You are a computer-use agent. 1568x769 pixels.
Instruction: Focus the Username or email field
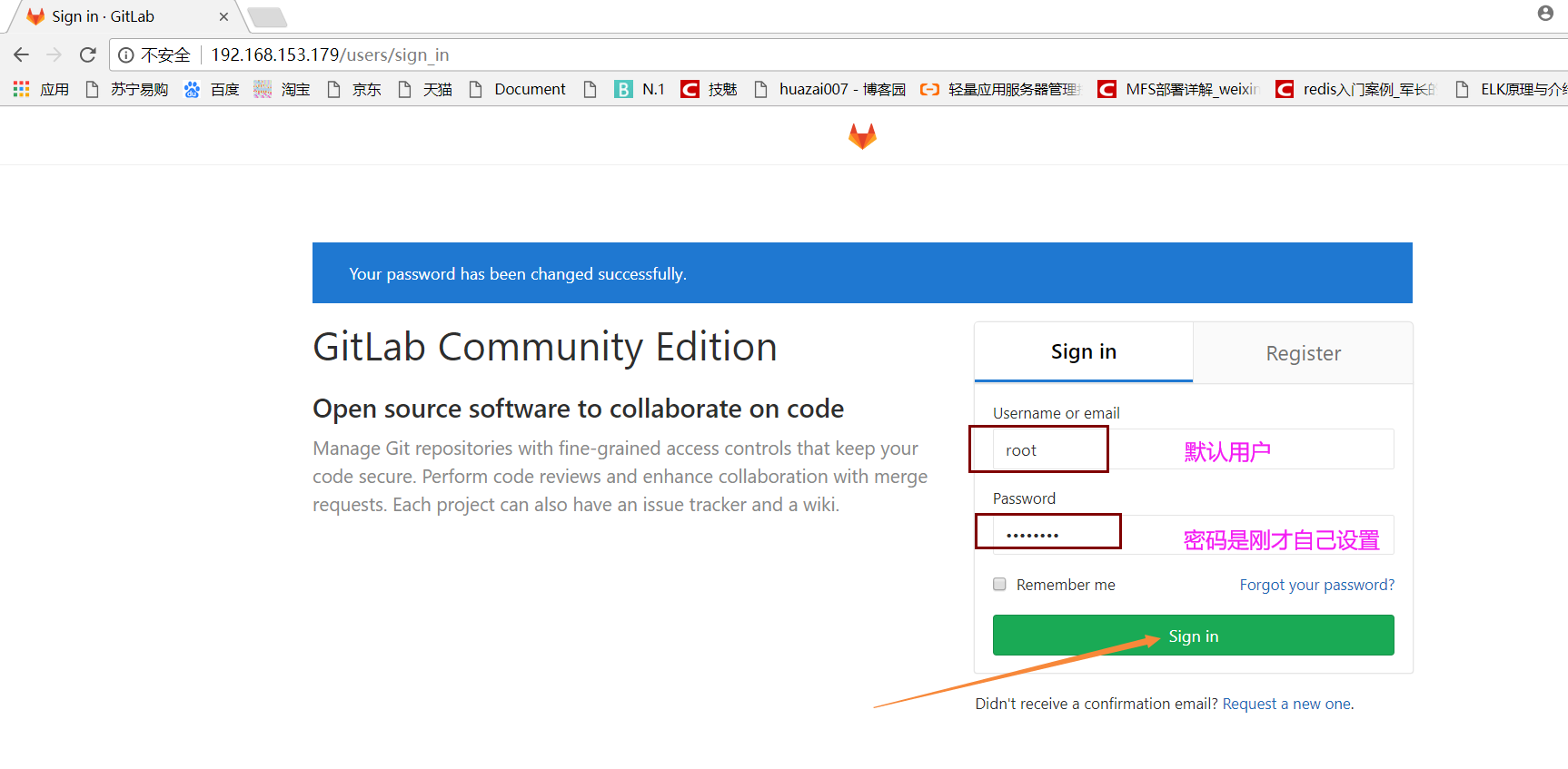1193,449
